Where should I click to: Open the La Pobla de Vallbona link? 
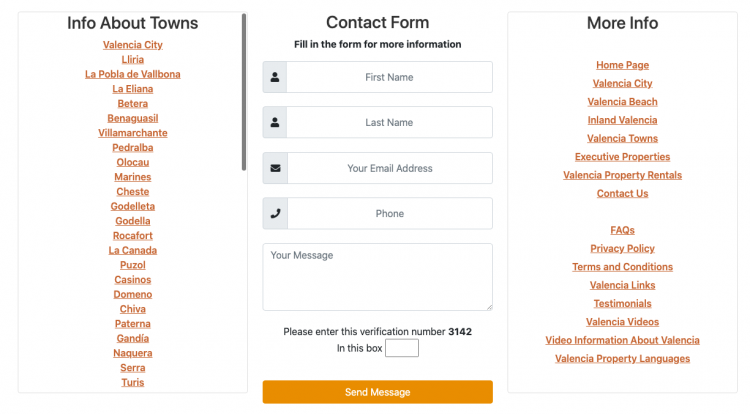click(133, 74)
